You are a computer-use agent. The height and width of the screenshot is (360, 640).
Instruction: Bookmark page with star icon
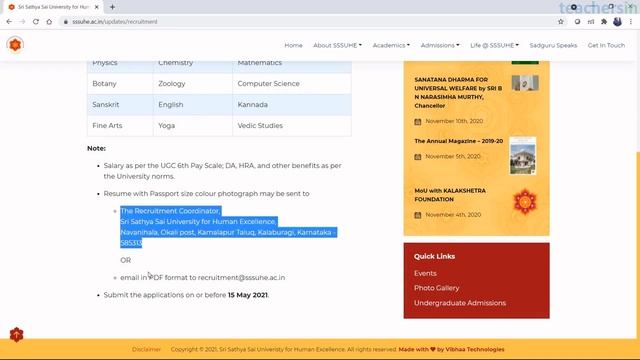561,22
